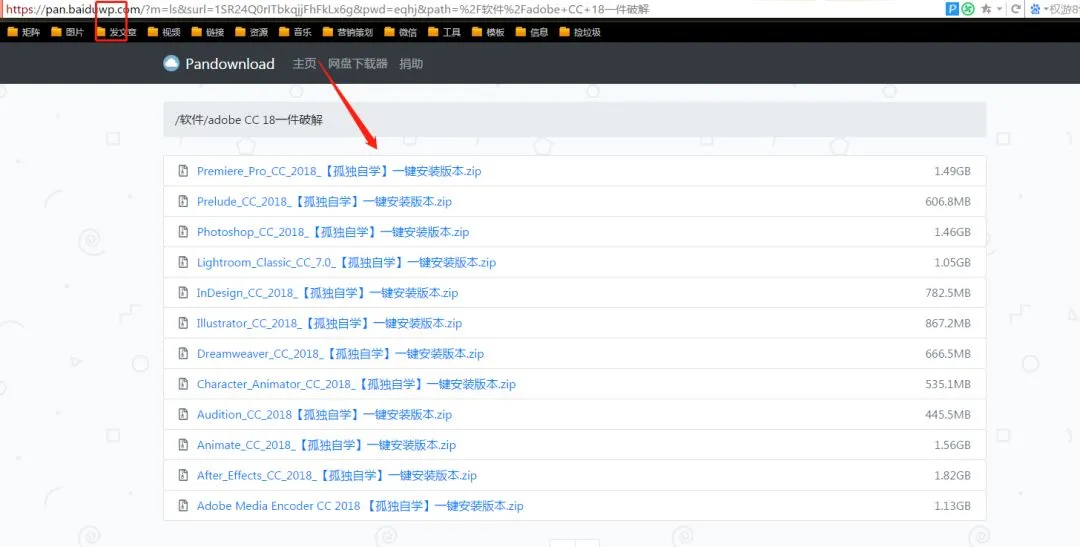Click file icon beside After_Effects_CC_2018 zip
Screen dimensions: 1080x547
183,475
